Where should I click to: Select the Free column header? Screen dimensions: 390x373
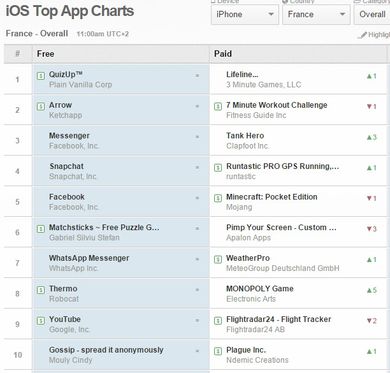tap(46, 54)
